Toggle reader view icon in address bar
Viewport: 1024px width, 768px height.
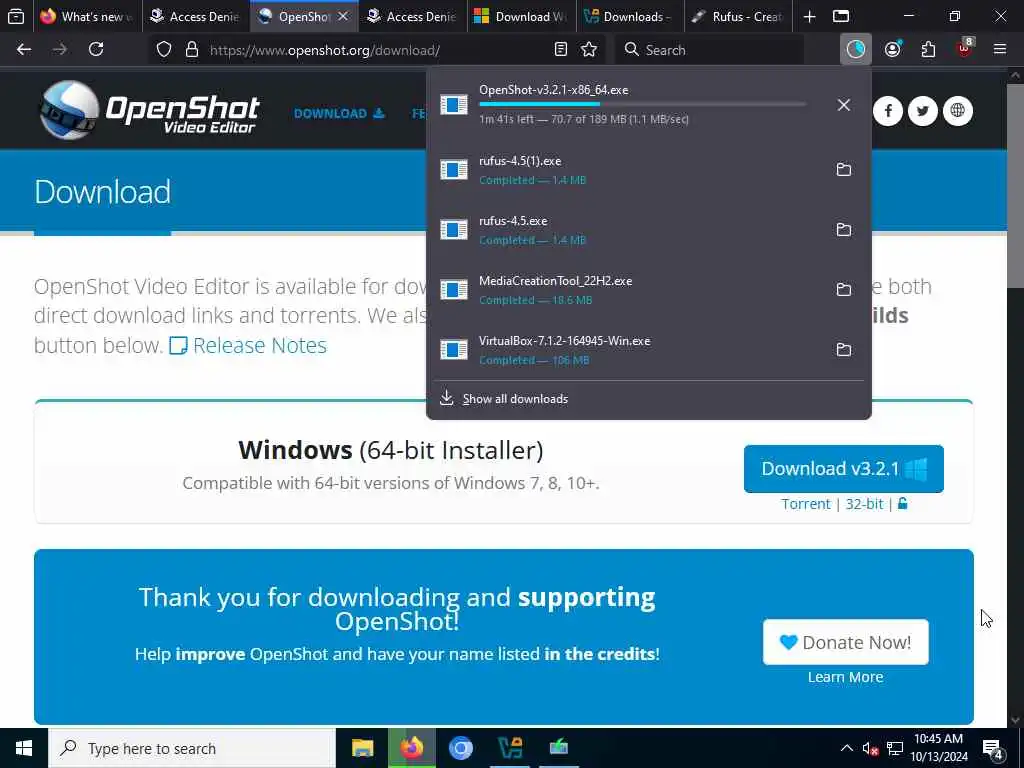click(x=560, y=50)
